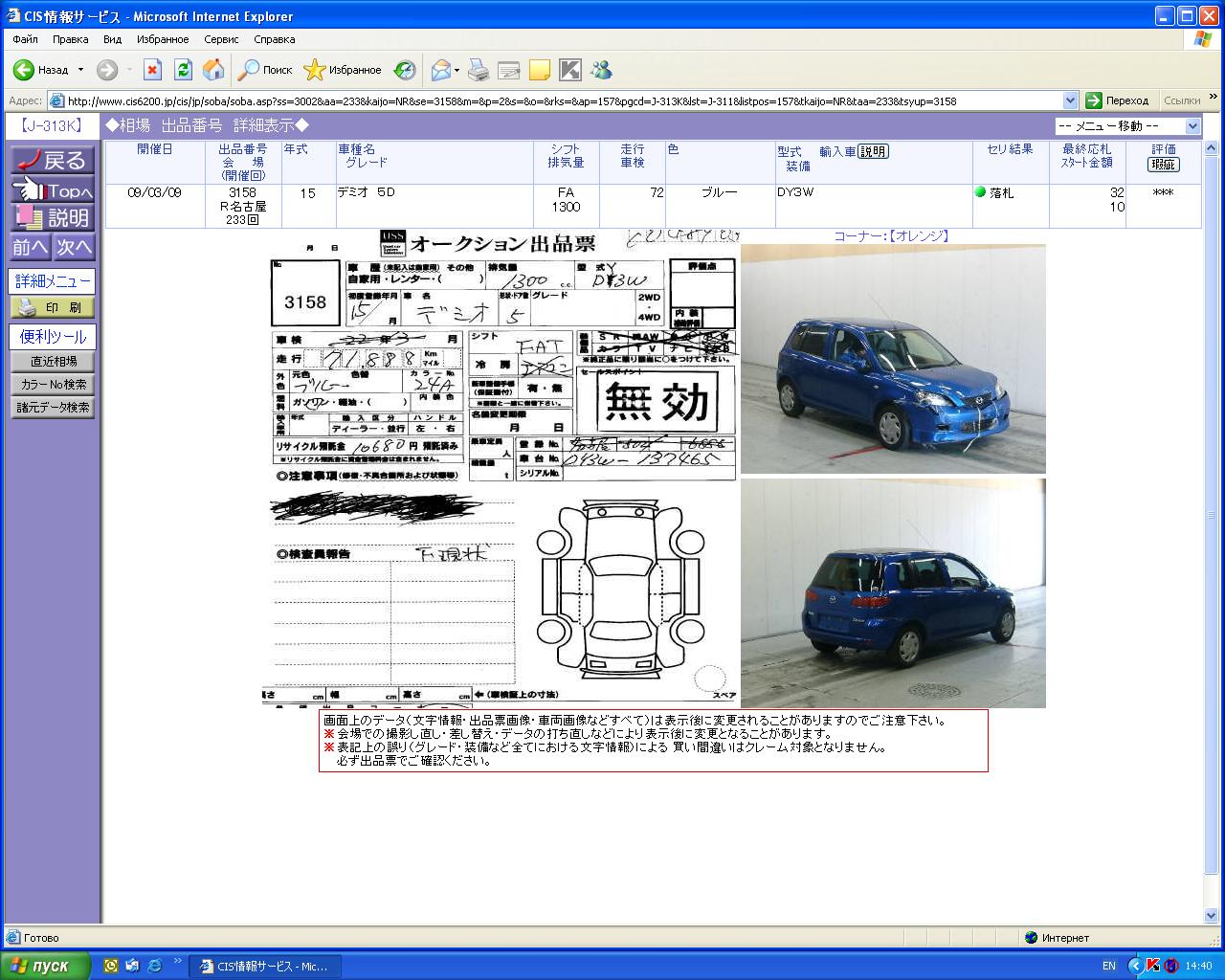Open the Правка menu

(x=70, y=39)
